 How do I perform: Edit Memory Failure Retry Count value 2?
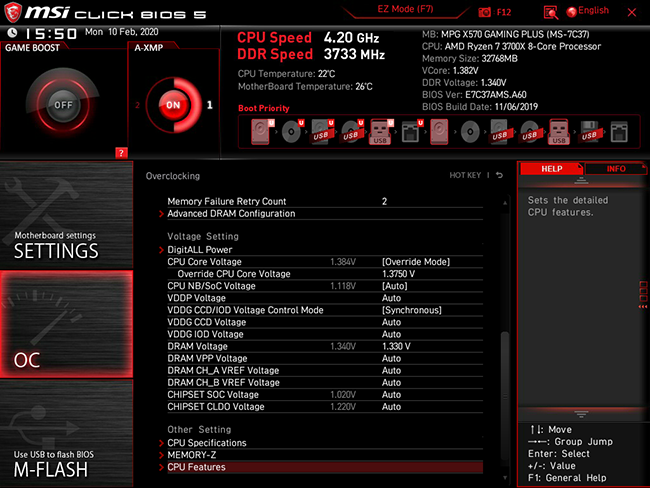click(x=384, y=202)
